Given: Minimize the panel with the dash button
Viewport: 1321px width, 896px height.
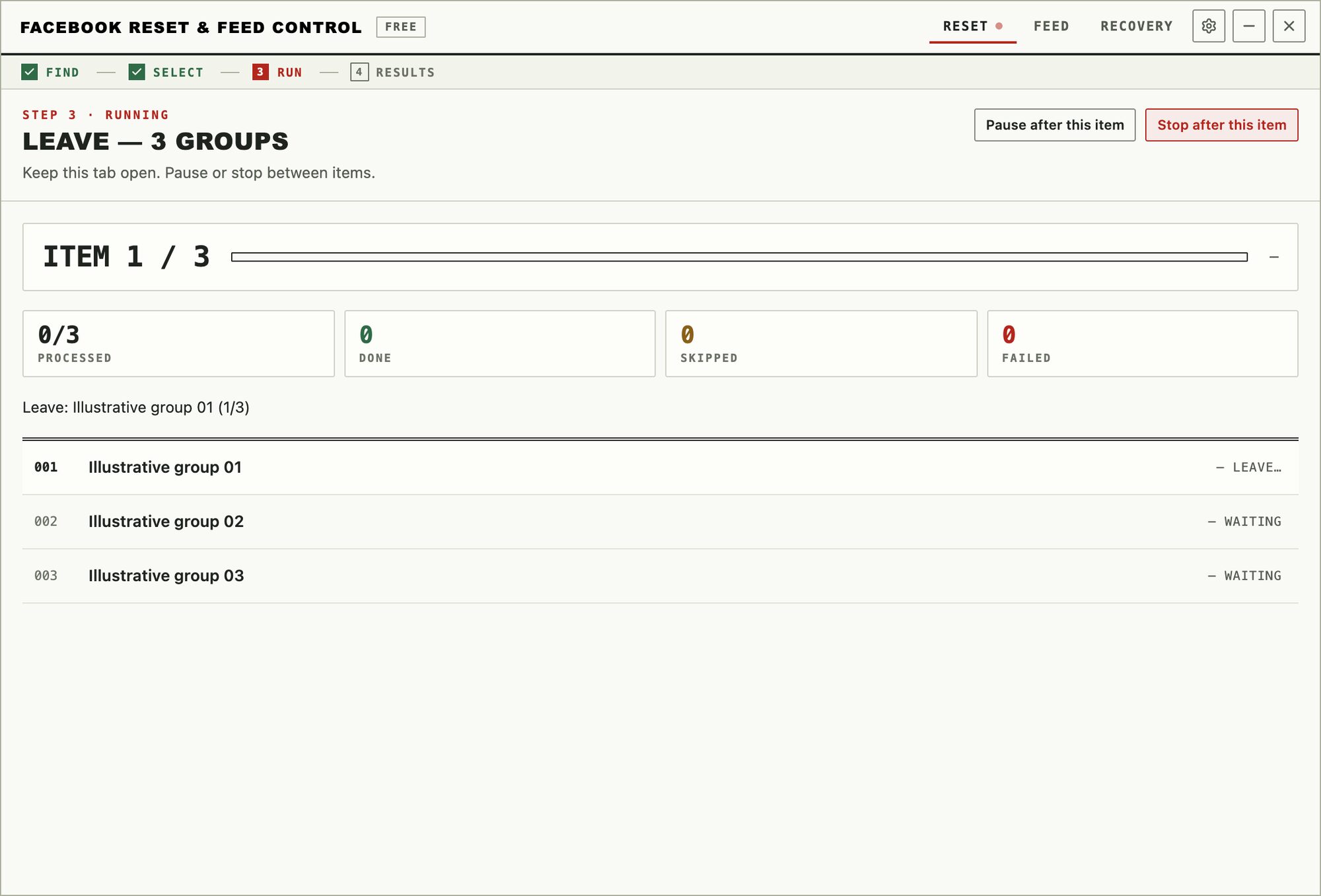Looking at the screenshot, I should click(1249, 26).
